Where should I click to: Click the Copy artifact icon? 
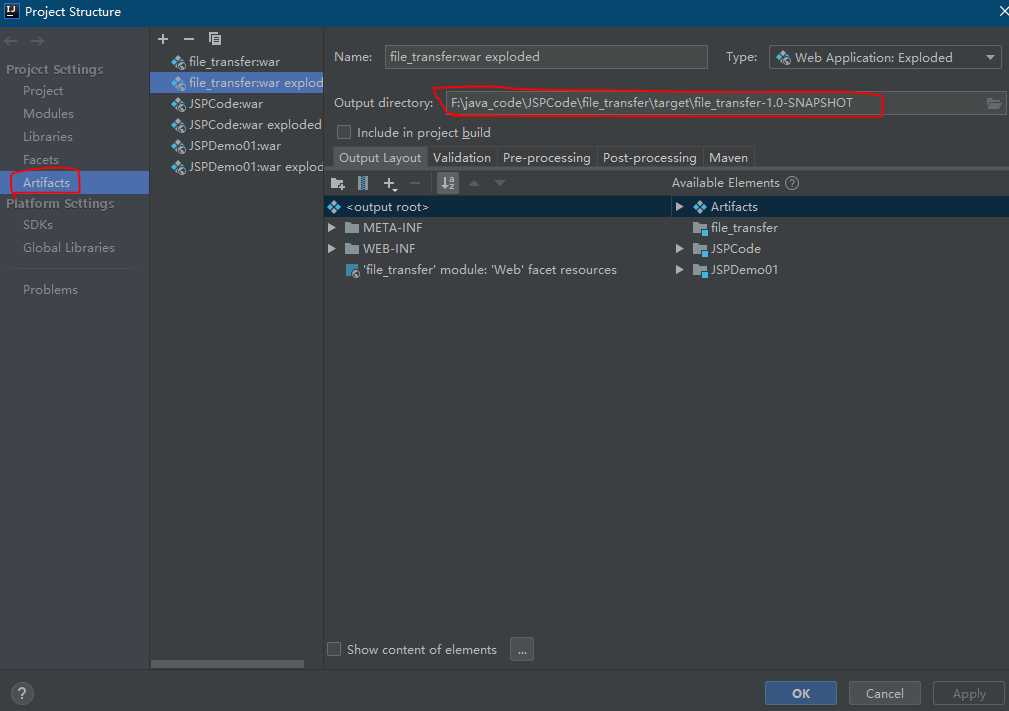215,39
